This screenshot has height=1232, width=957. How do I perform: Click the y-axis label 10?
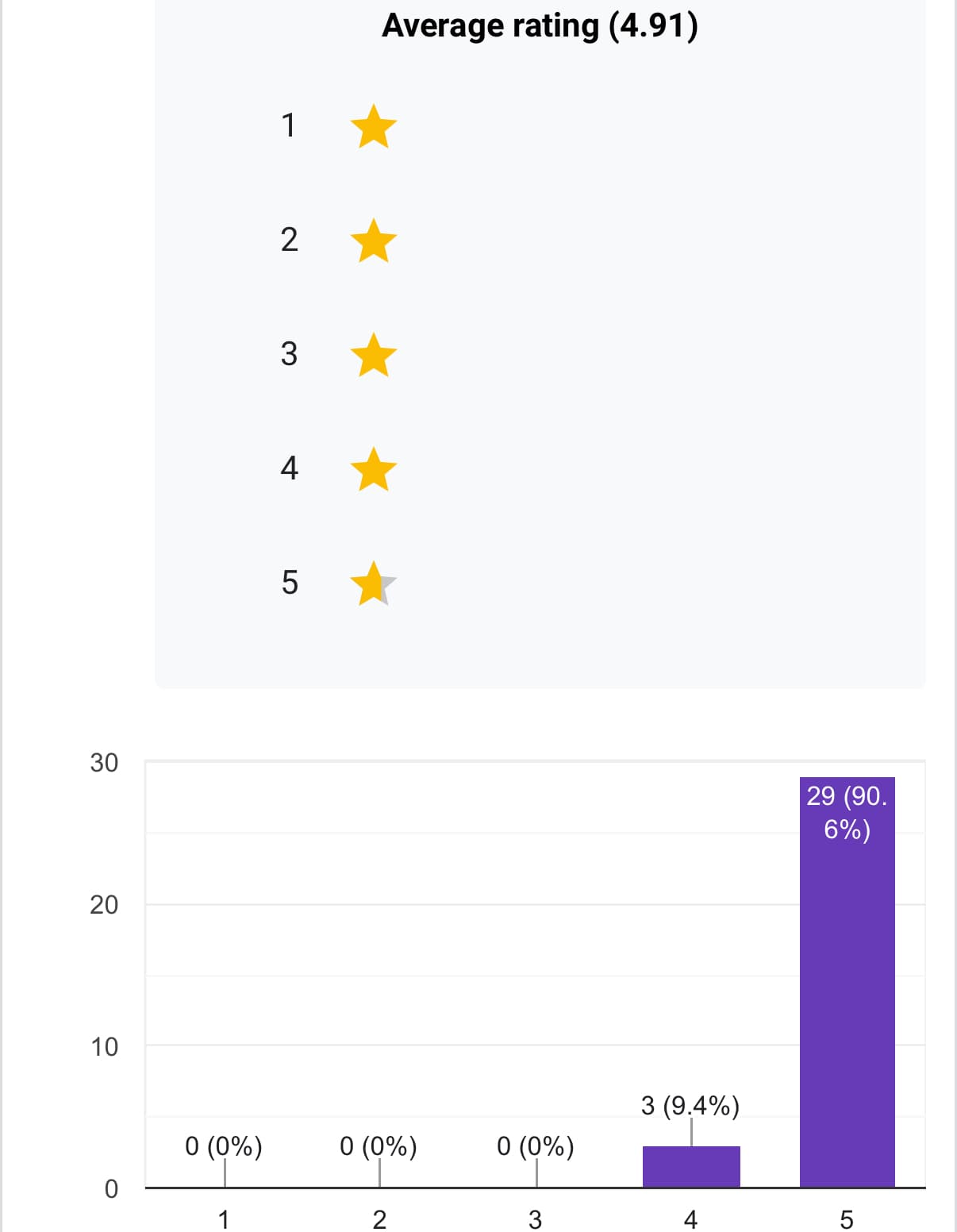pos(104,1047)
